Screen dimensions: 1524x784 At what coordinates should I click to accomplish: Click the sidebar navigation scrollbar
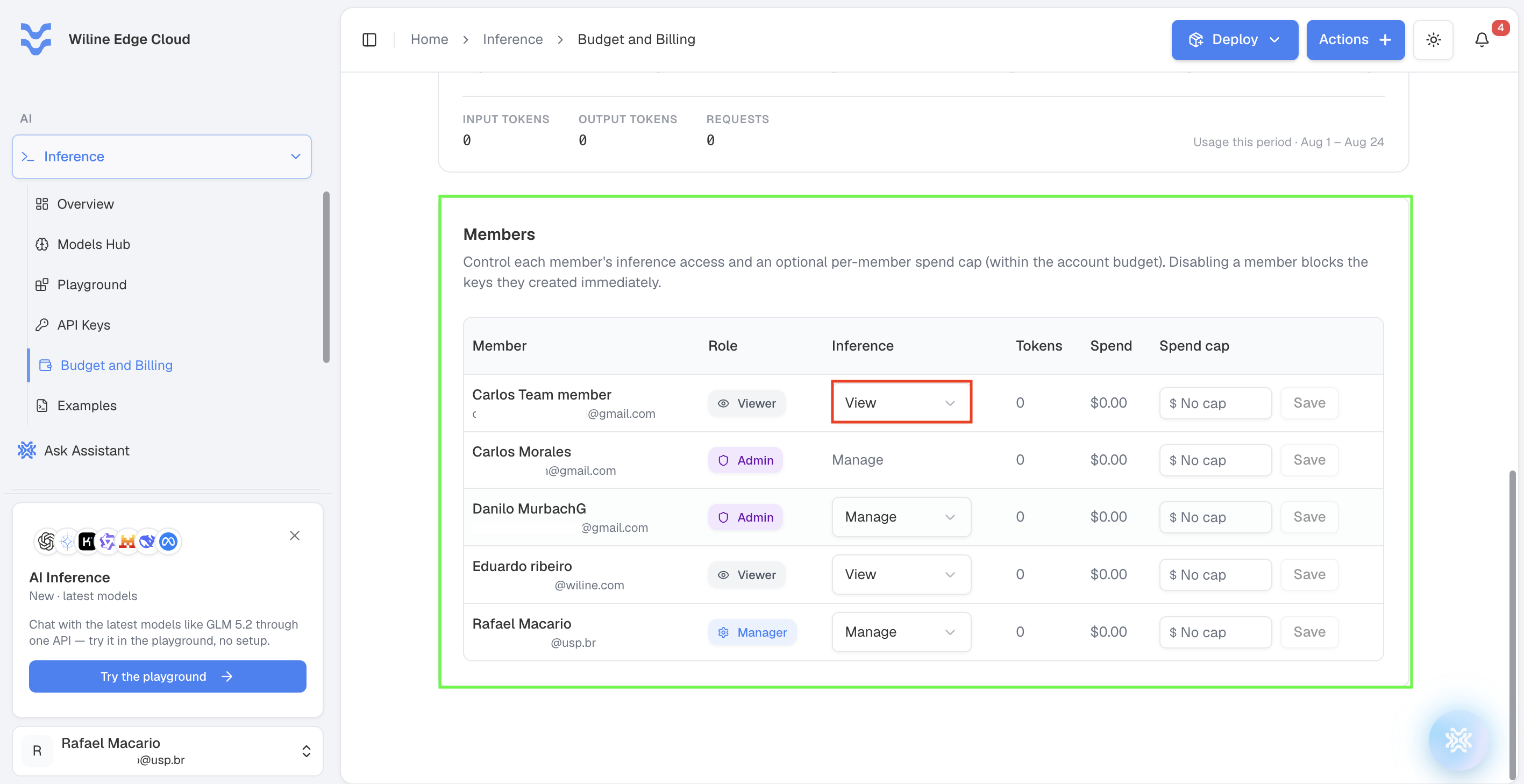point(326,277)
